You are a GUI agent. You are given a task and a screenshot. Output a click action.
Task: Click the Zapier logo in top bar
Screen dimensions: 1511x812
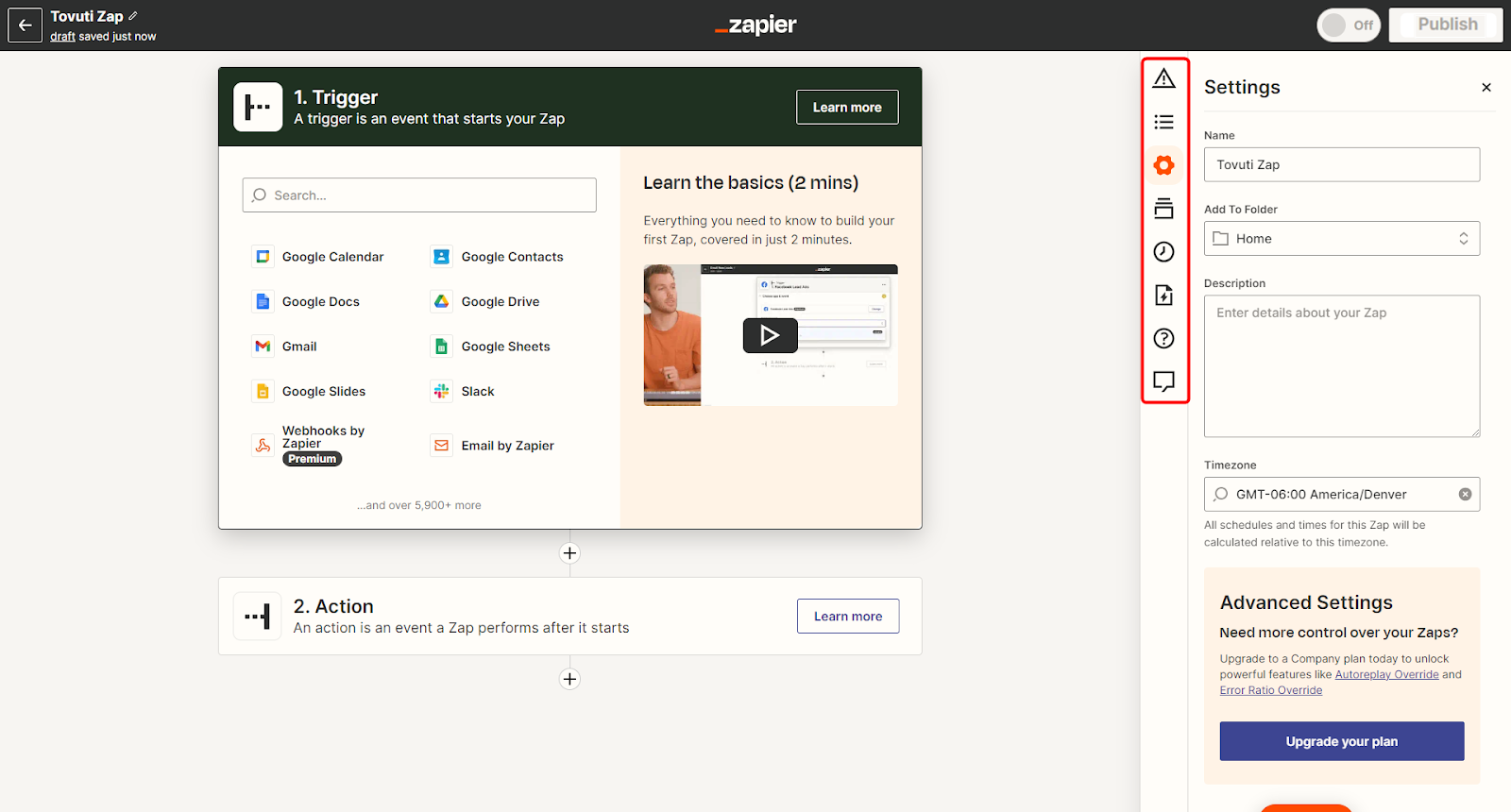pos(755,25)
